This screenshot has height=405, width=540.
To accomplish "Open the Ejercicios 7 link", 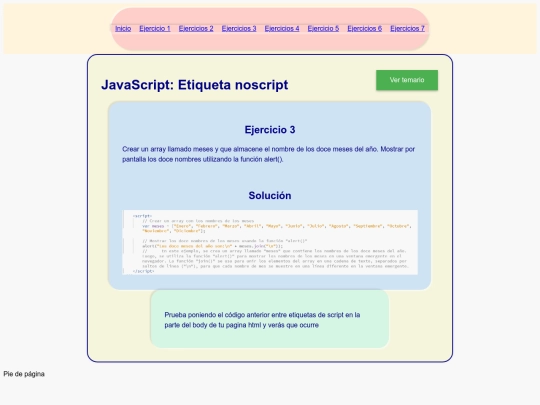I will point(407,29).
